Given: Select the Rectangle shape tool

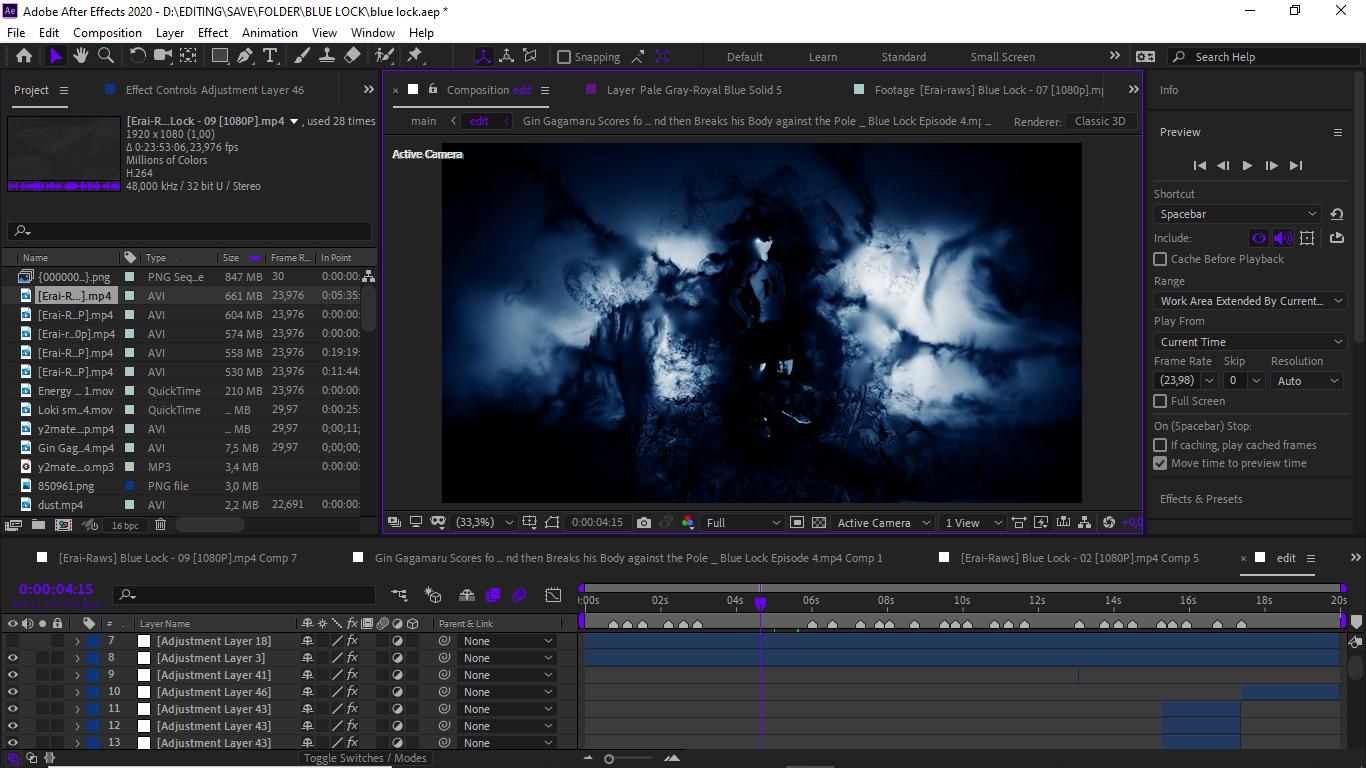Looking at the screenshot, I should point(220,56).
